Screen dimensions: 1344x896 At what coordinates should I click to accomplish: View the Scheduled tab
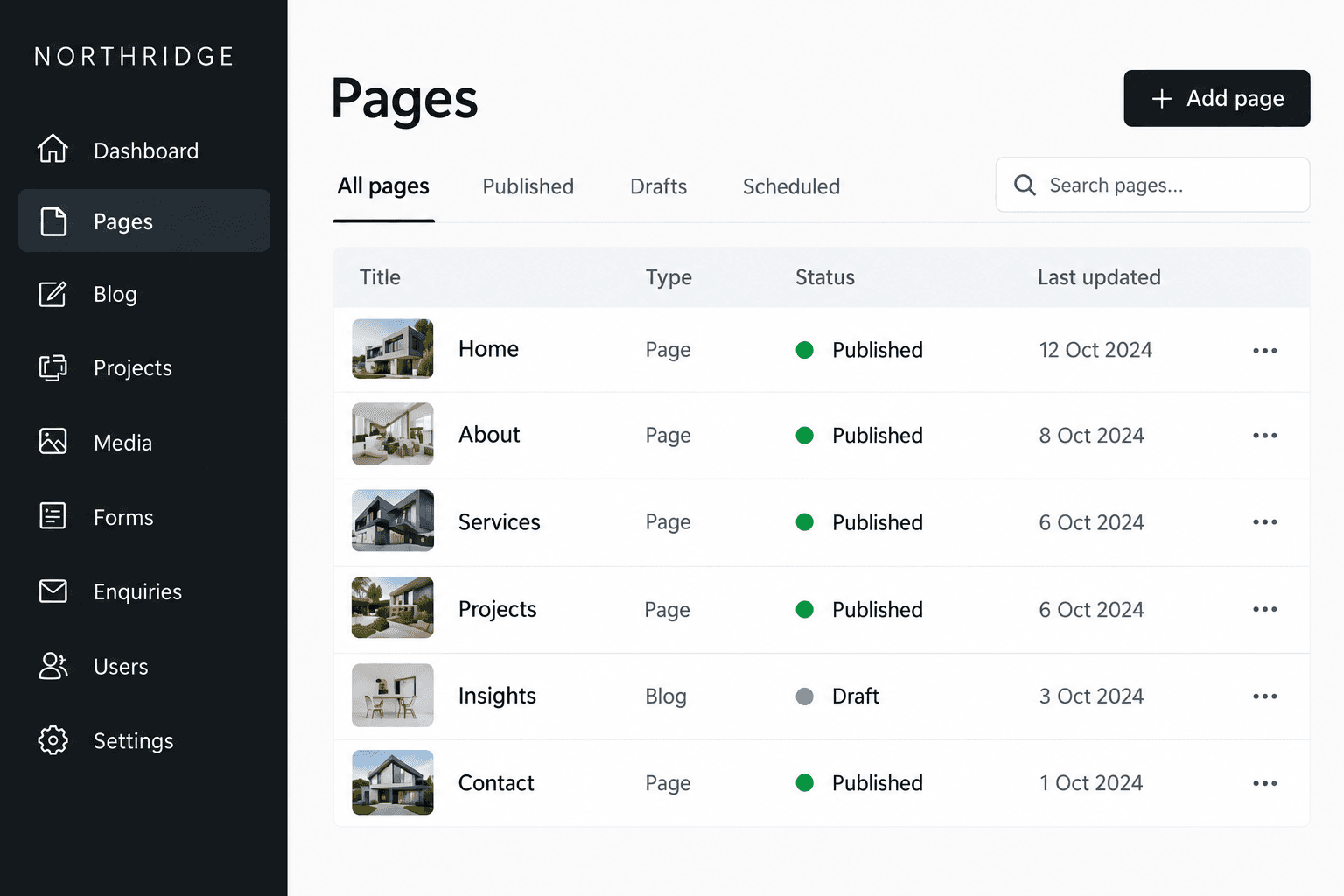pyautogui.click(x=791, y=186)
